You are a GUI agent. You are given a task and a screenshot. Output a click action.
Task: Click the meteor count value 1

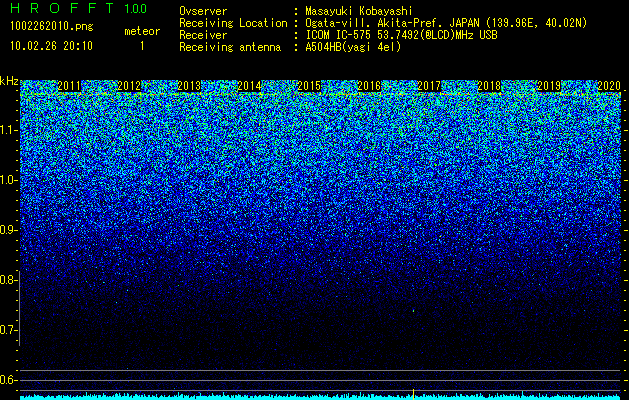[x=142, y=46]
